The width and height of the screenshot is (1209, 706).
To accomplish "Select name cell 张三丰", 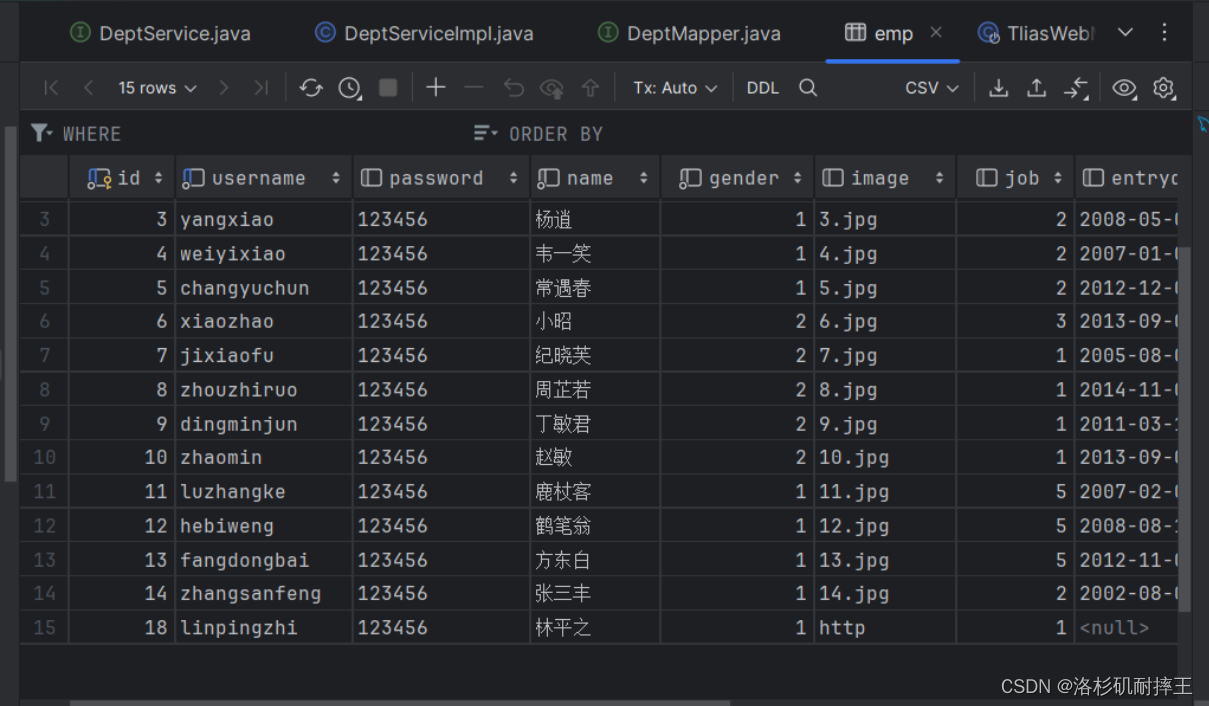I will [x=595, y=593].
